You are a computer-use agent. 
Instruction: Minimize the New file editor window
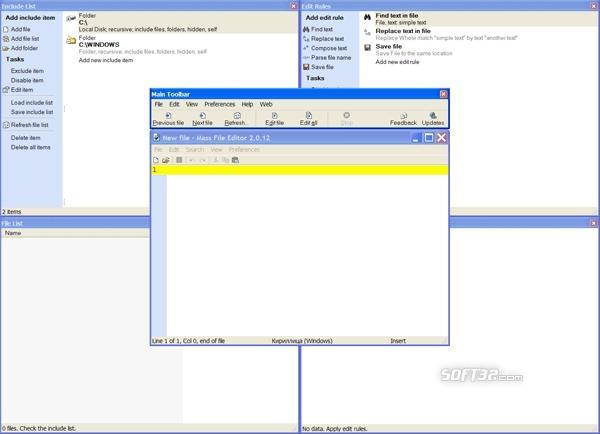416,138
